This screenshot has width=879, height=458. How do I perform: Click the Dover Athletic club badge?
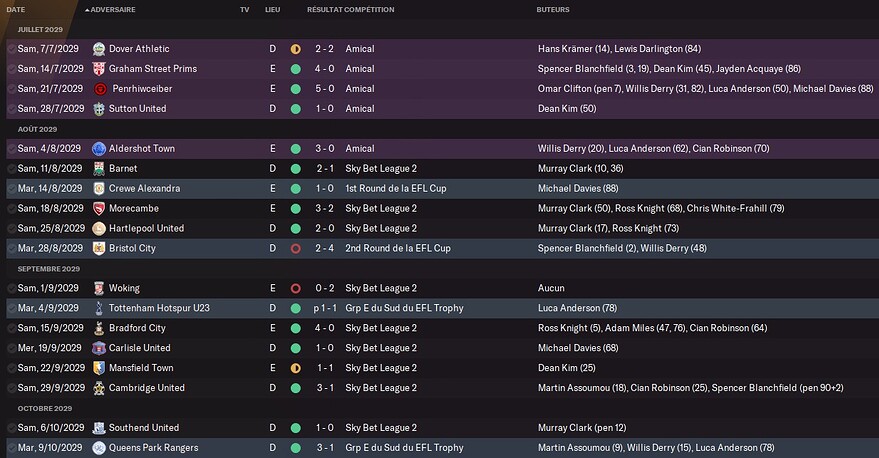pyautogui.click(x=99, y=49)
